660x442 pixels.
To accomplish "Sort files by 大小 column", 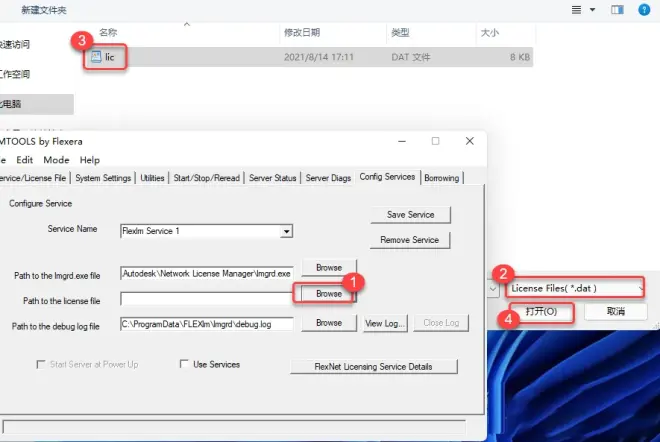I will click(490, 32).
